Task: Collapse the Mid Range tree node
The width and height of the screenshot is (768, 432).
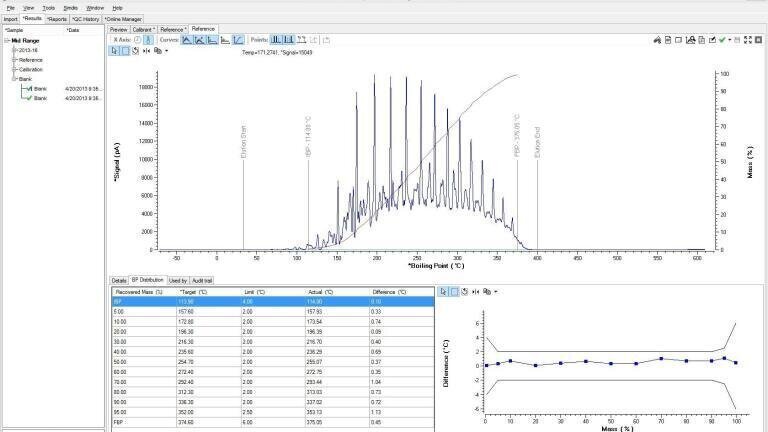Action: pyautogui.click(x=7, y=41)
